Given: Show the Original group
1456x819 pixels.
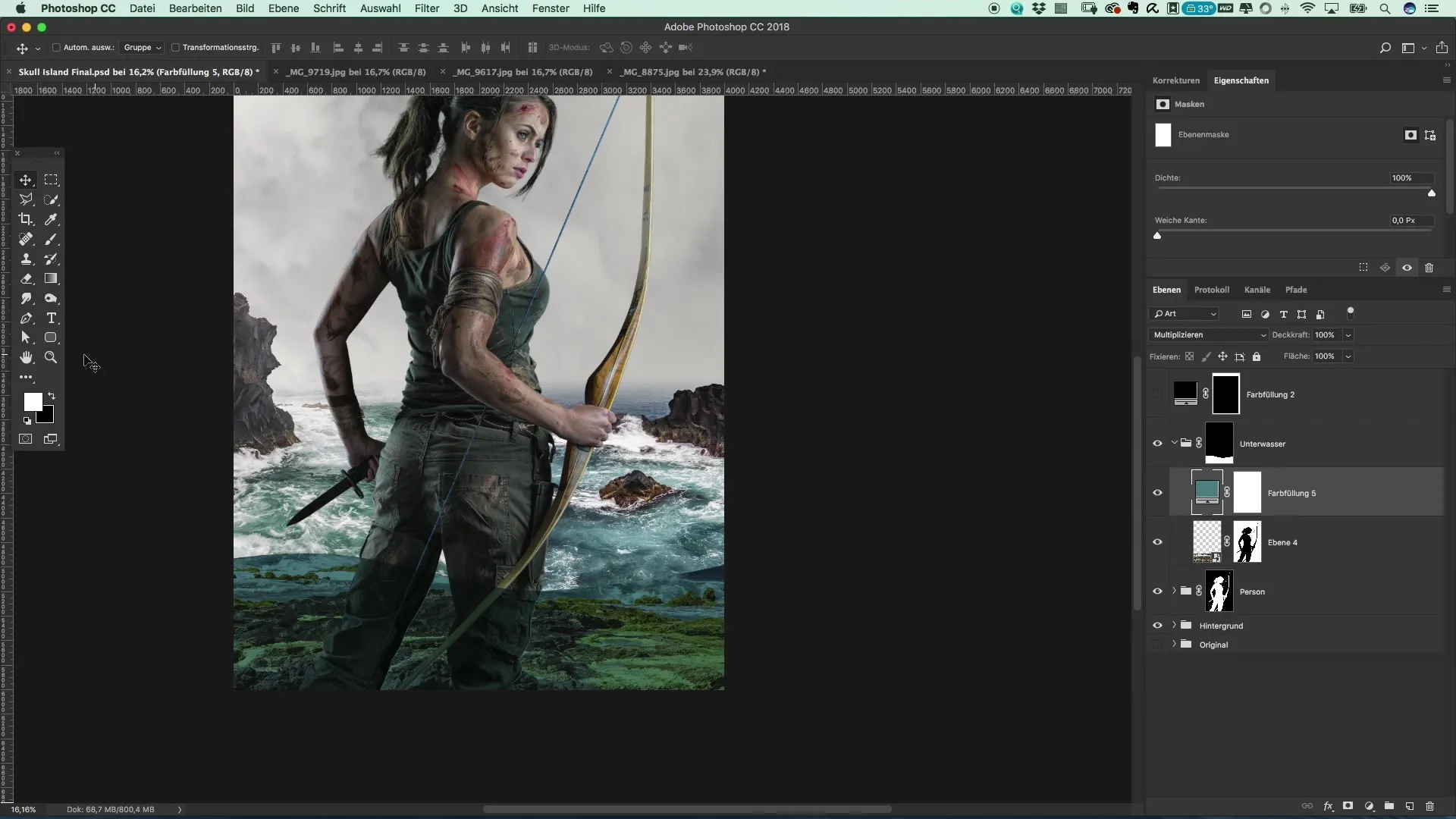Looking at the screenshot, I should coord(1157,645).
